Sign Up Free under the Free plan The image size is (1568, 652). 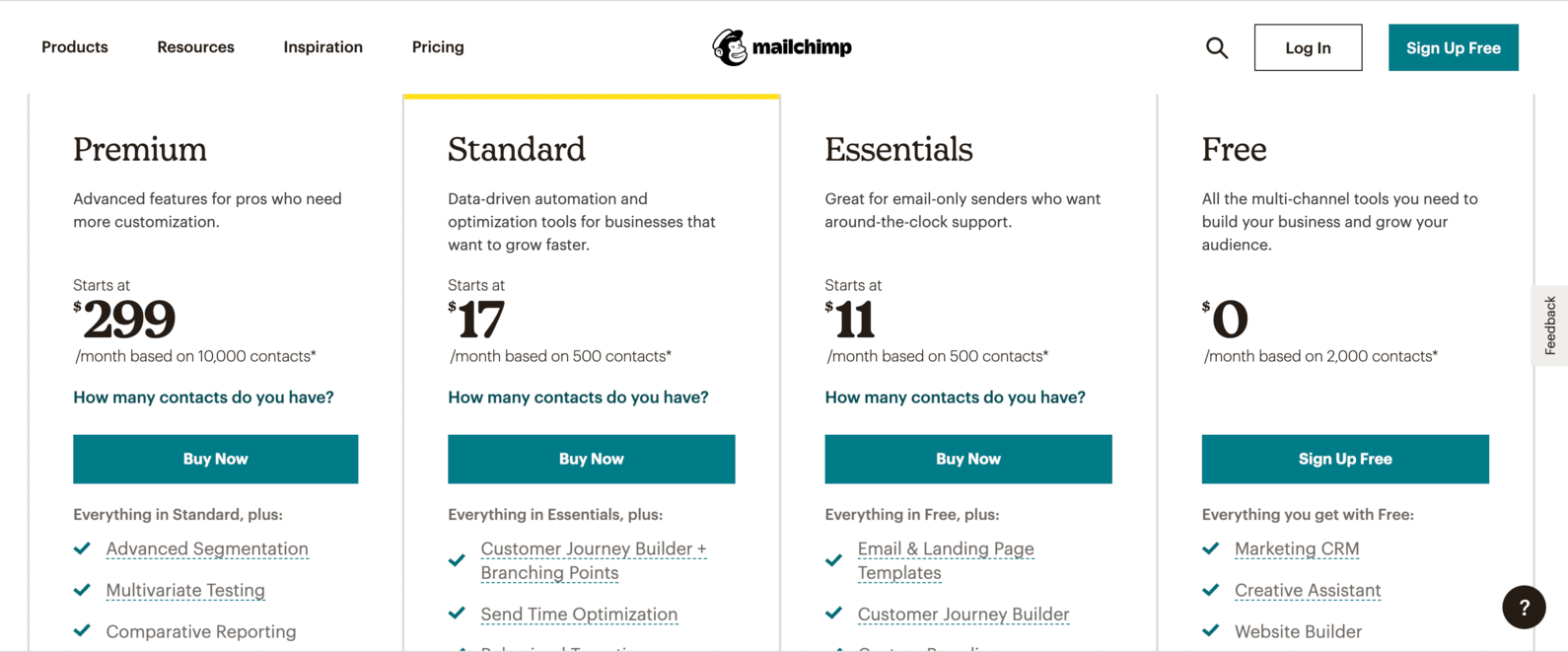tap(1345, 459)
